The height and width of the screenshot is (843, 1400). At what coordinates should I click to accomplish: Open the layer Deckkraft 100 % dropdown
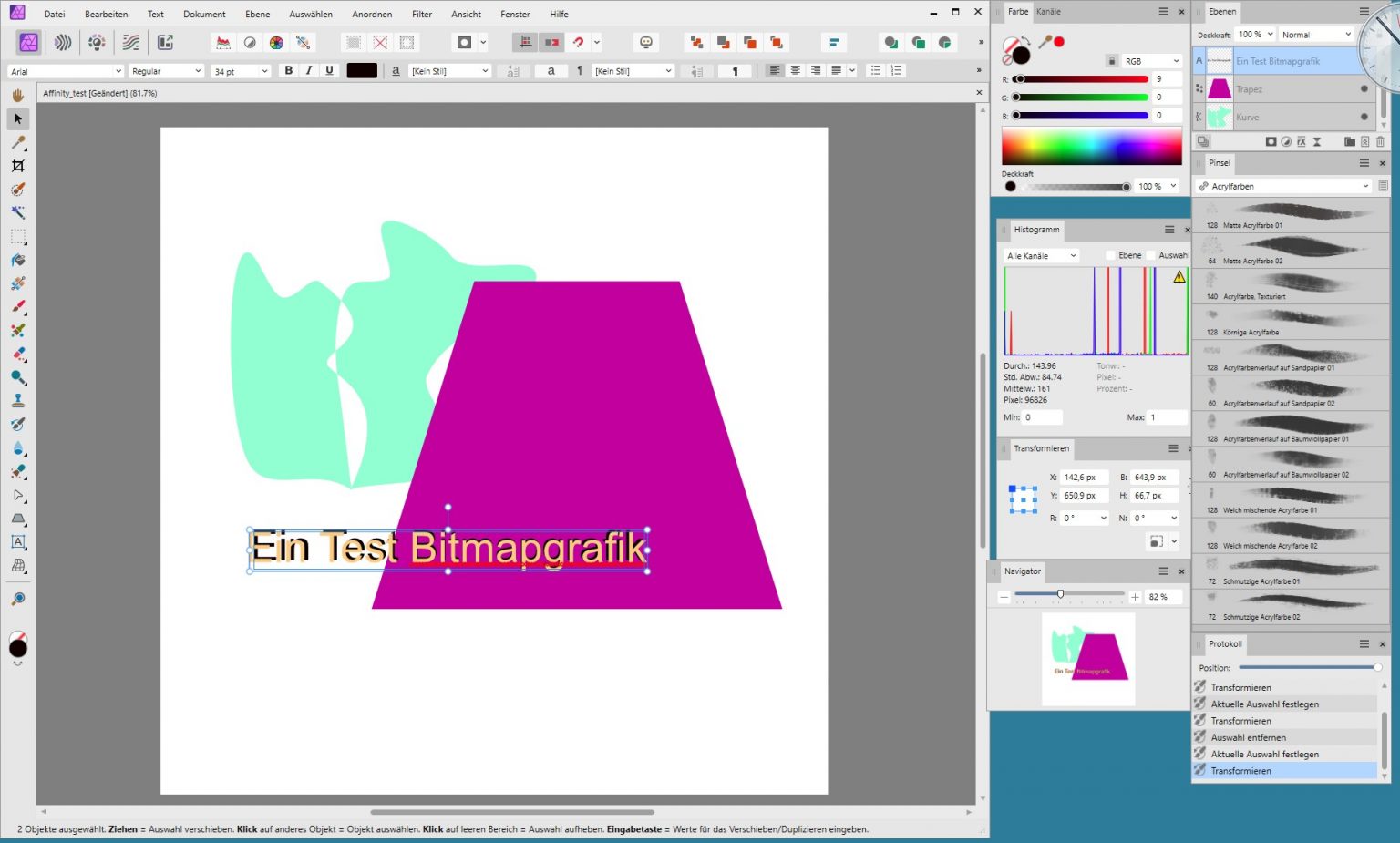pos(1256,35)
